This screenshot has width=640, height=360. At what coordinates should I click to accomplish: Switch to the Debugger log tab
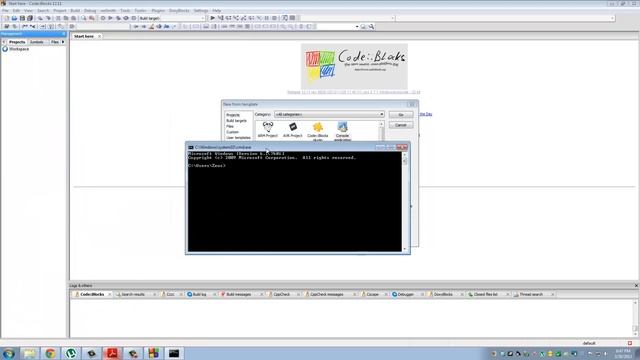[x=406, y=294]
